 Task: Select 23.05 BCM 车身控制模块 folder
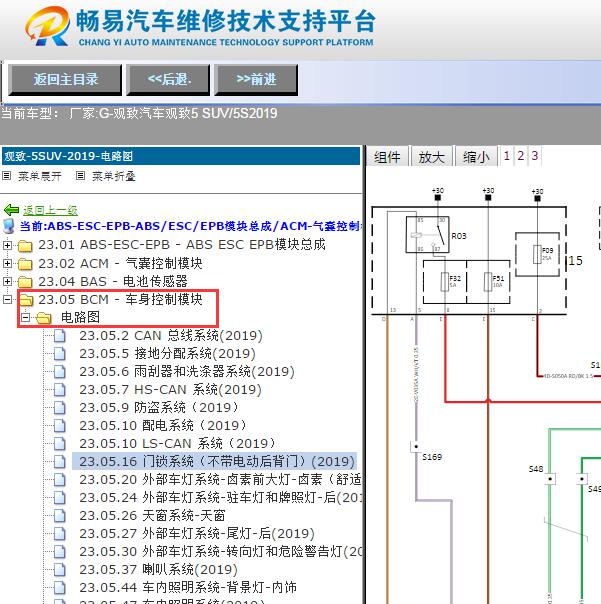point(120,299)
